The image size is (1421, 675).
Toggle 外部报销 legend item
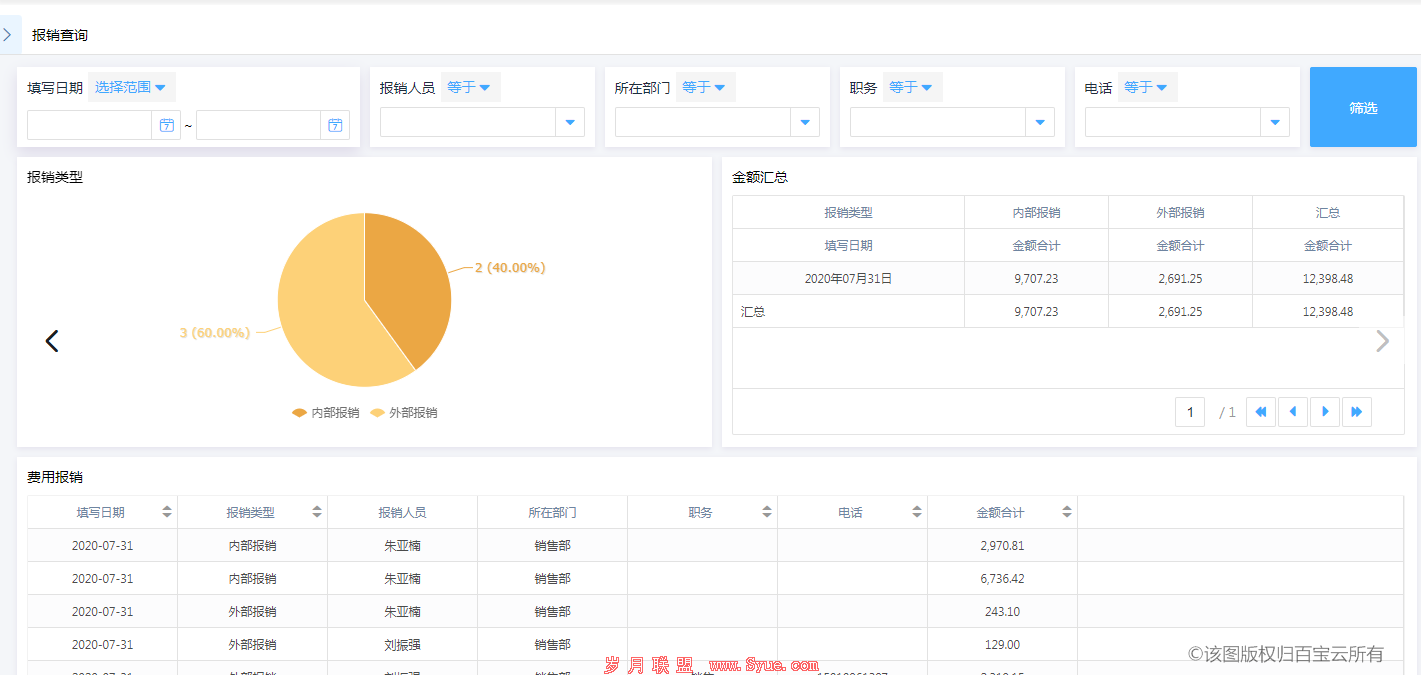pos(403,412)
